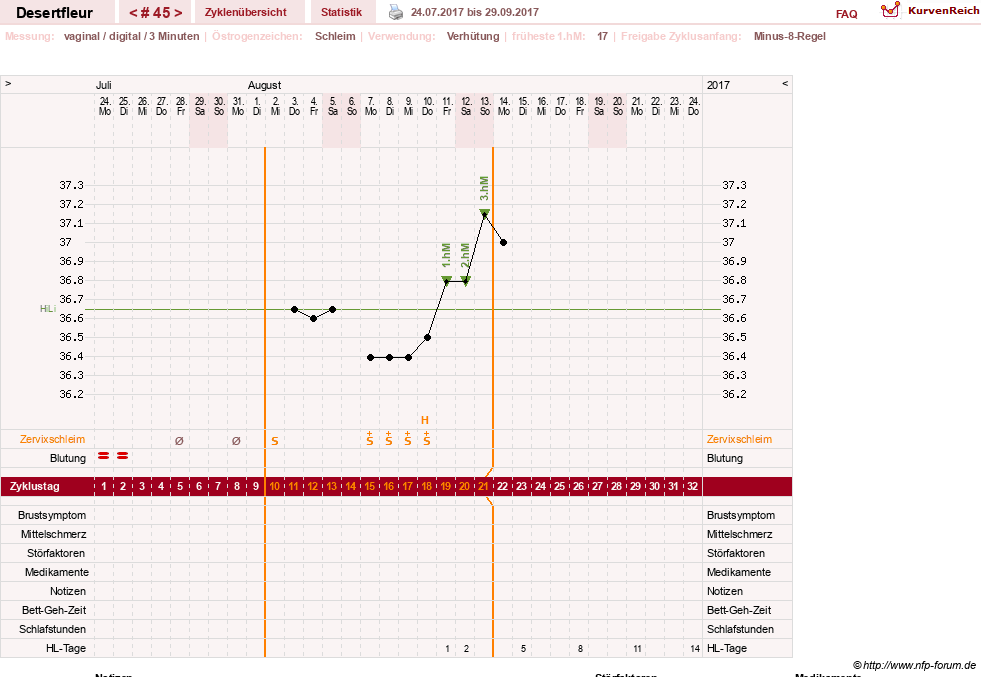The image size is (981, 677).
Task: Click the vaginal / digital / 3 Minuten value
Action: click(131, 36)
